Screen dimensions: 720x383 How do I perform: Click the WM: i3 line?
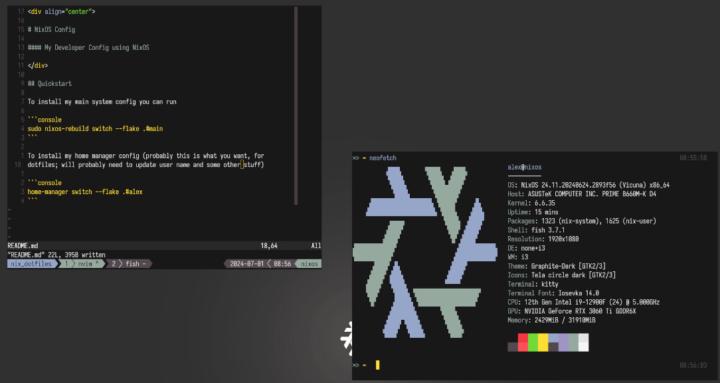click(518, 257)
